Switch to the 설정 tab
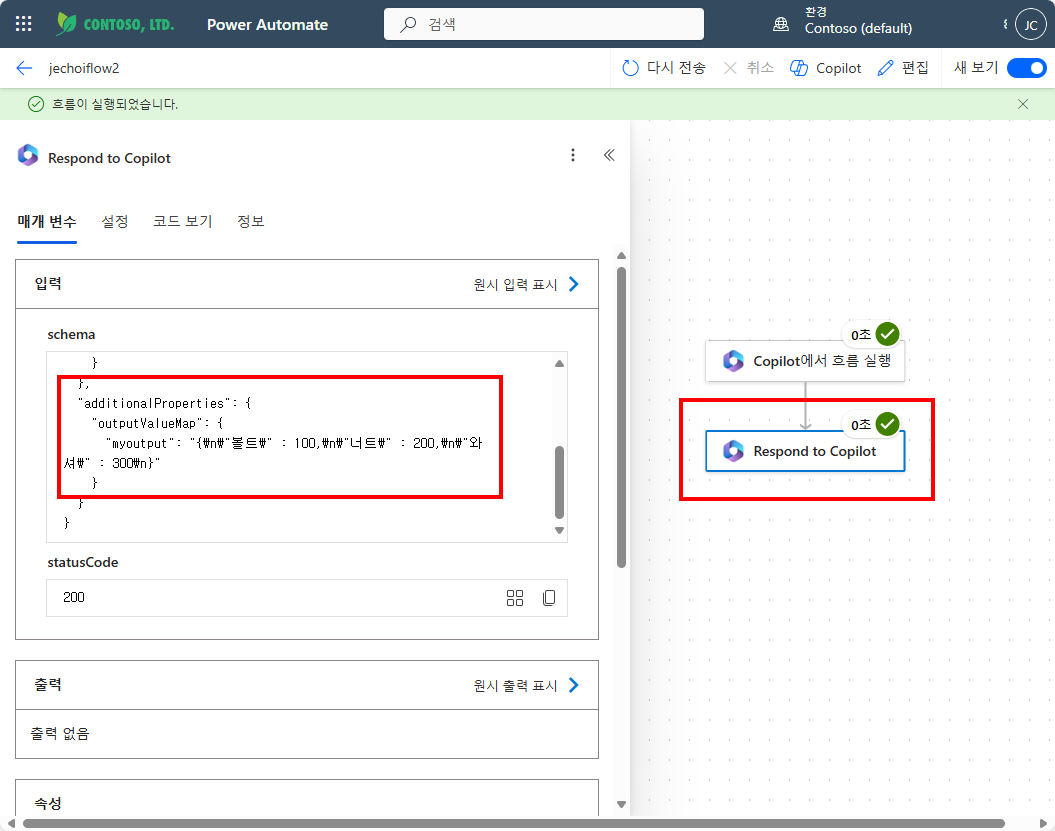 (x=115, y=221)
